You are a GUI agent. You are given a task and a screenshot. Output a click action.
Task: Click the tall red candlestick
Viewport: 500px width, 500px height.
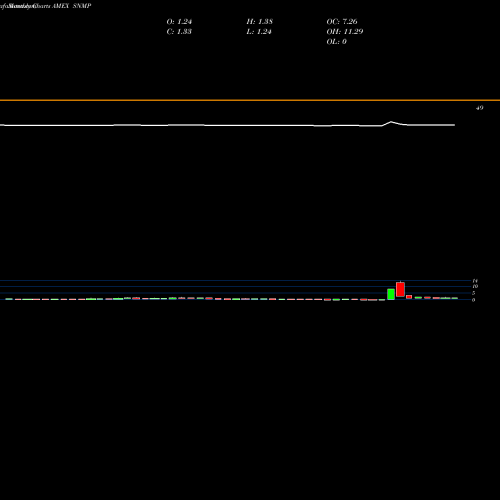tap(400, 289)
